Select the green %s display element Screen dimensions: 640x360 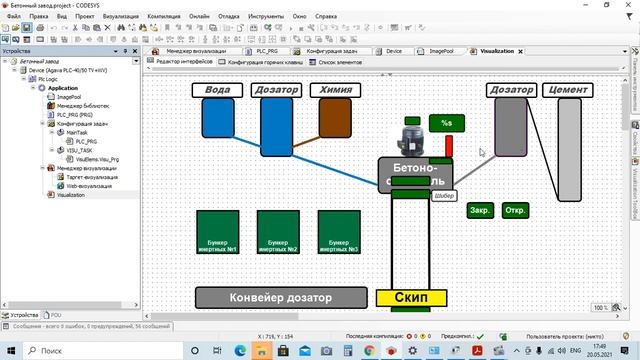pos(447,123)
